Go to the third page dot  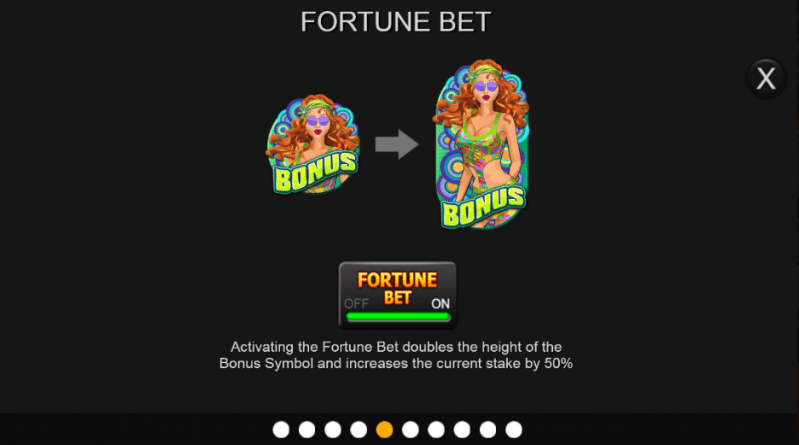tap(333, 430)
